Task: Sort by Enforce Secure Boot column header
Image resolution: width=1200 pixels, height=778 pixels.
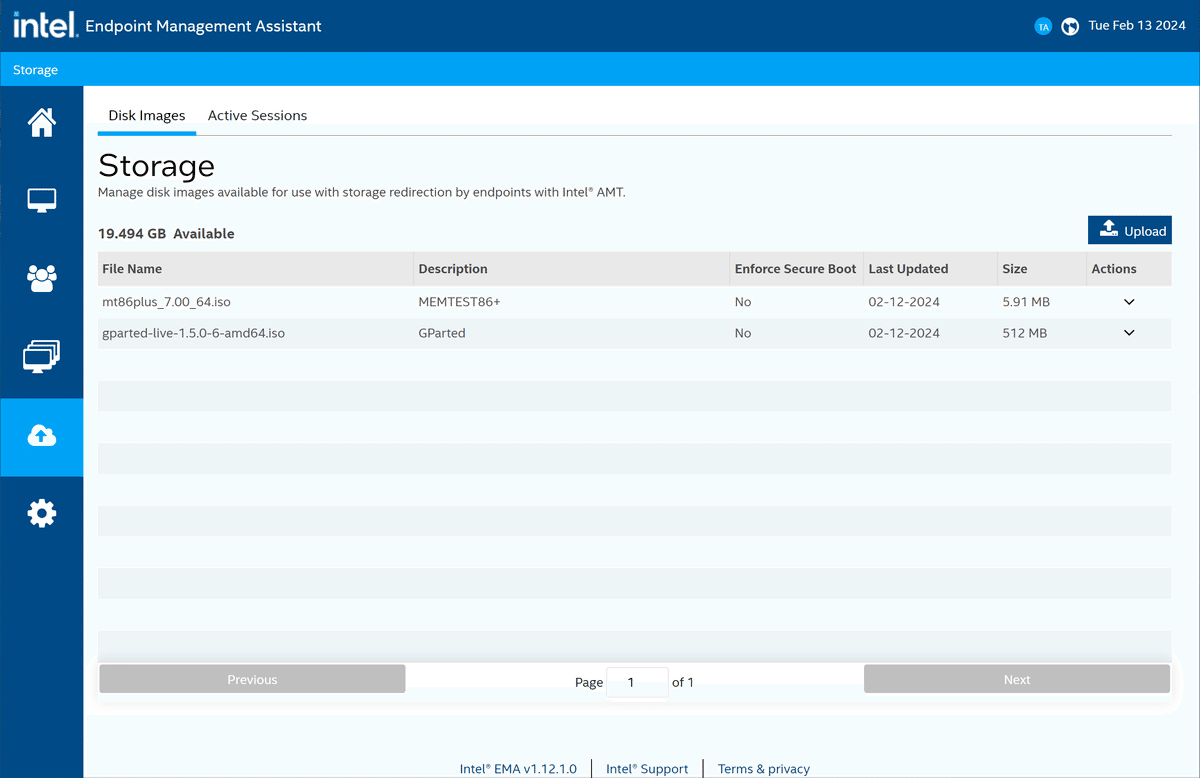Action: [796, 269]
